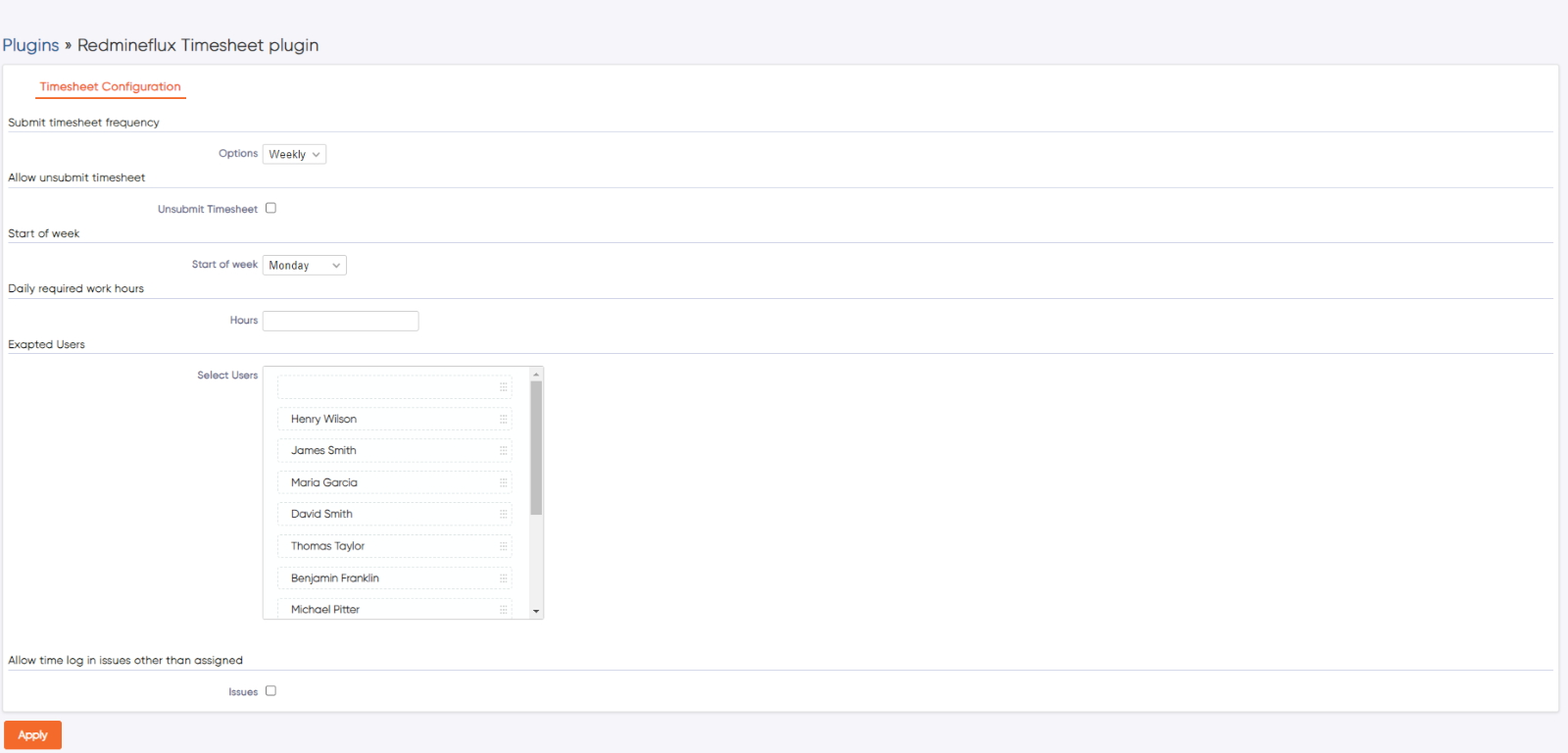Viewport: 1568px width, 753px height.
Task: Expand the Start of week selector
Action: (304, 265)
